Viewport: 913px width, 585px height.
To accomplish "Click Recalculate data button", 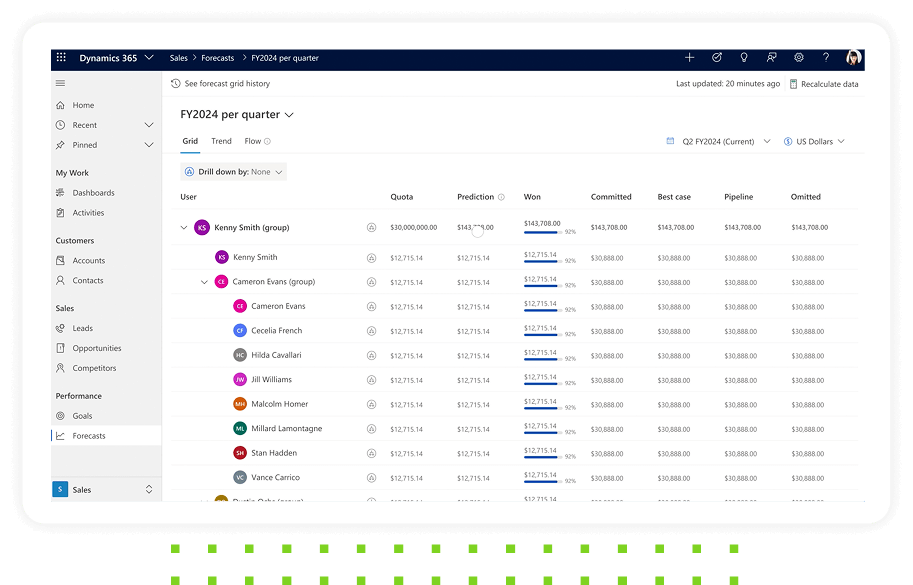I will [x=824, y=84].
